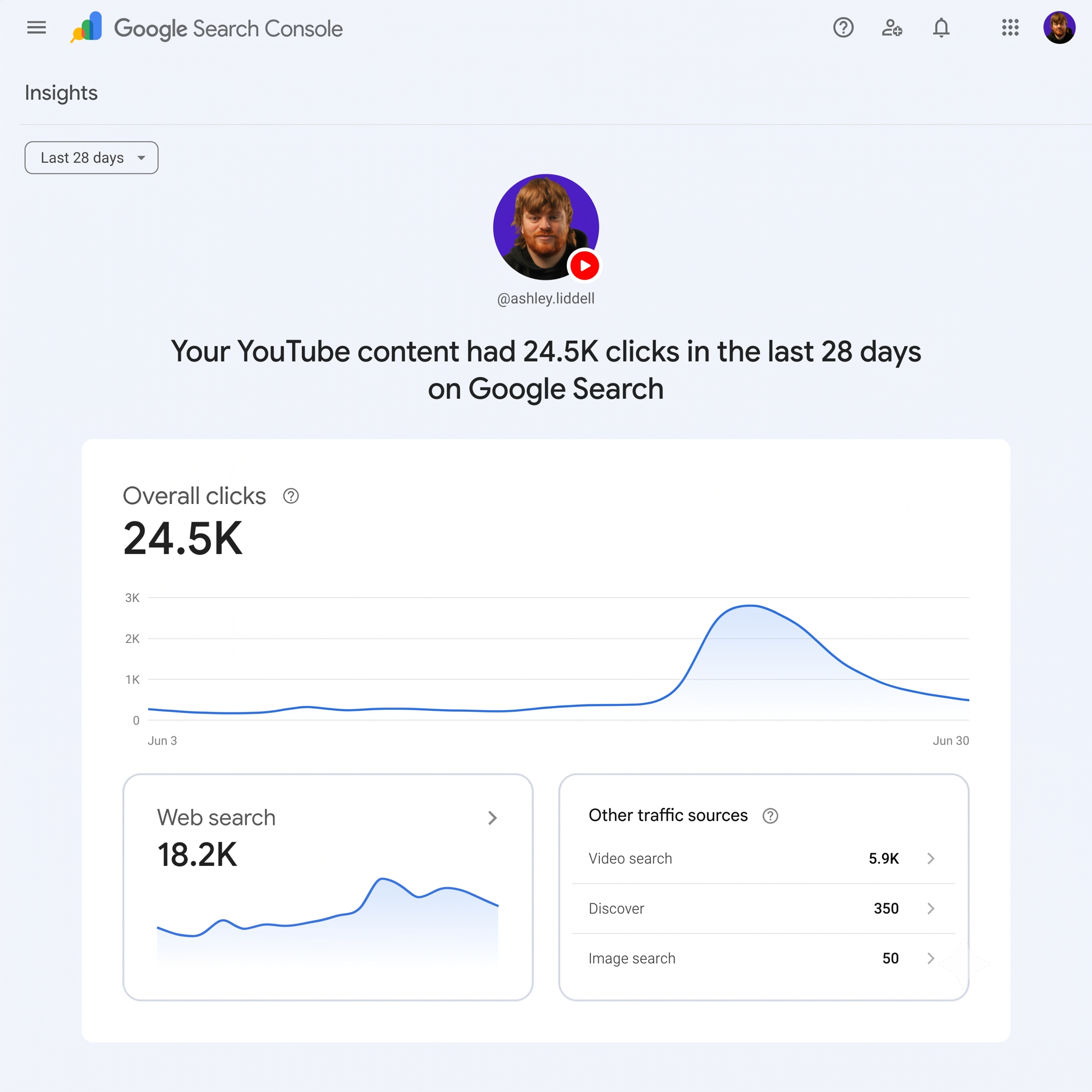This screenshot has width=1092, height=1092.
Task: Click the Overall clicks label
Action: [195, 496]
